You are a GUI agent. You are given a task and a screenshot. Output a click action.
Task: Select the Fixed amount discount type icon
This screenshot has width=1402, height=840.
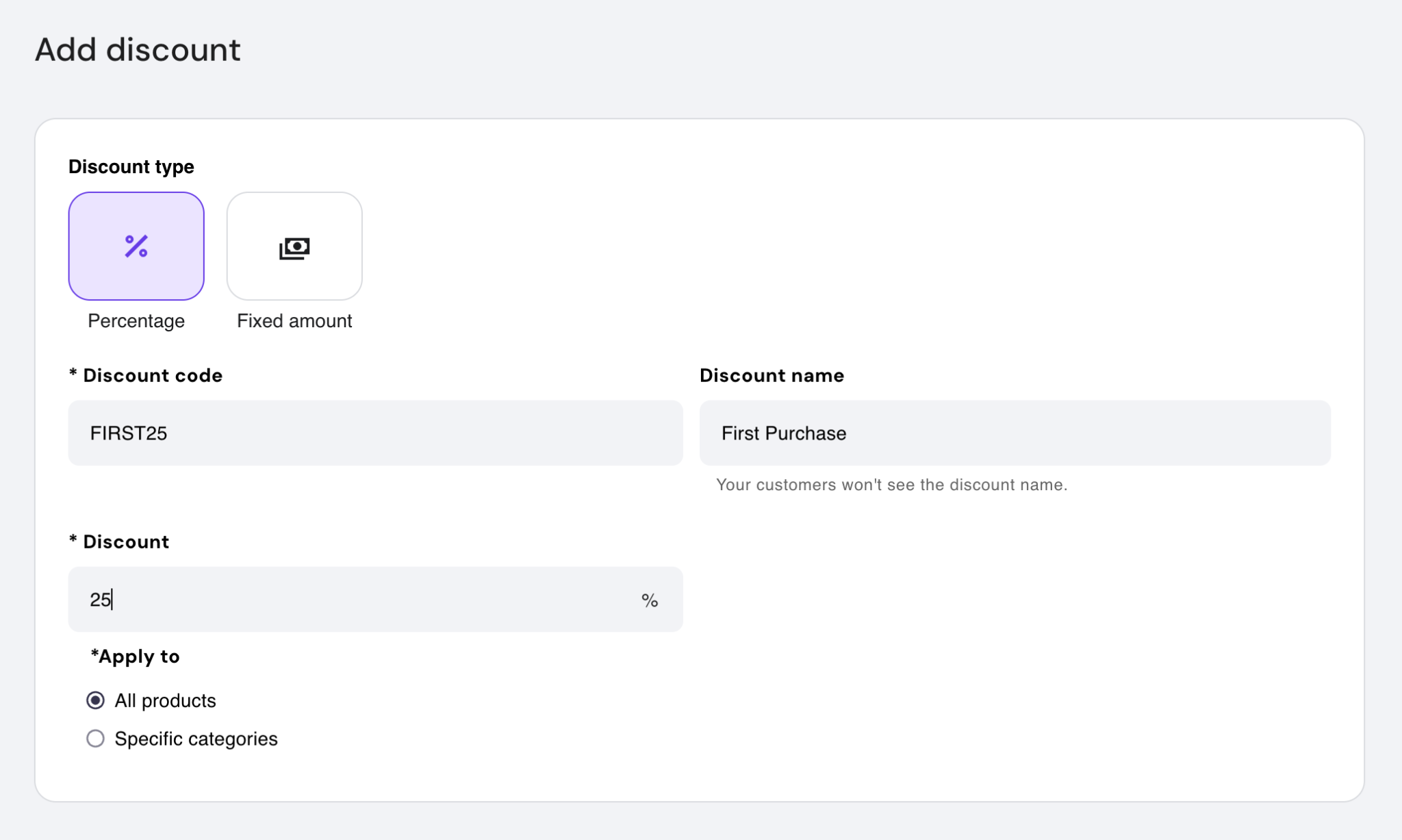(x=294, y=246)
